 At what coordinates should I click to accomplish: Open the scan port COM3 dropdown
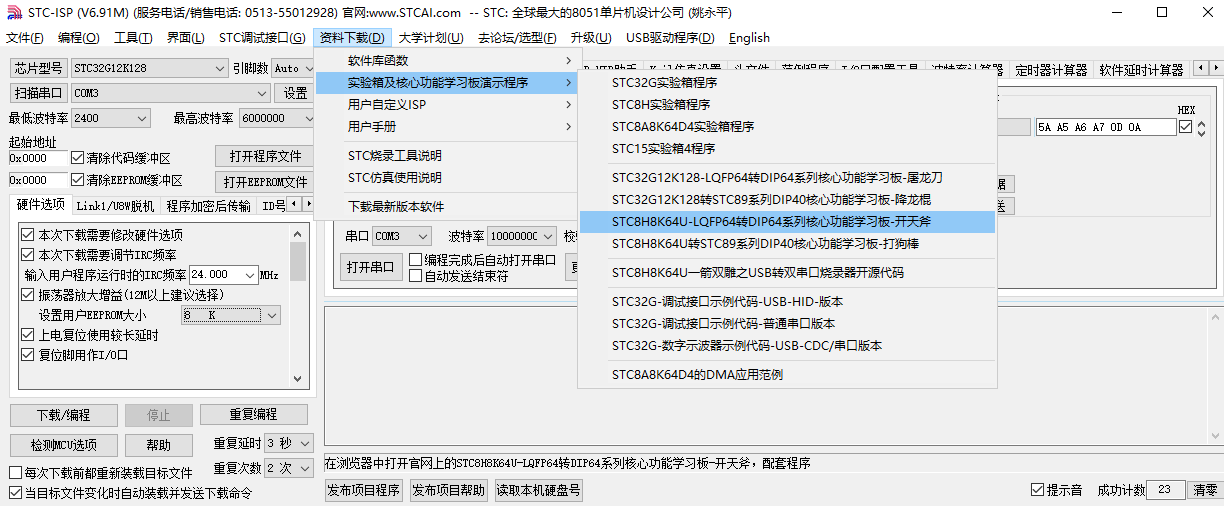coord(170,93)
